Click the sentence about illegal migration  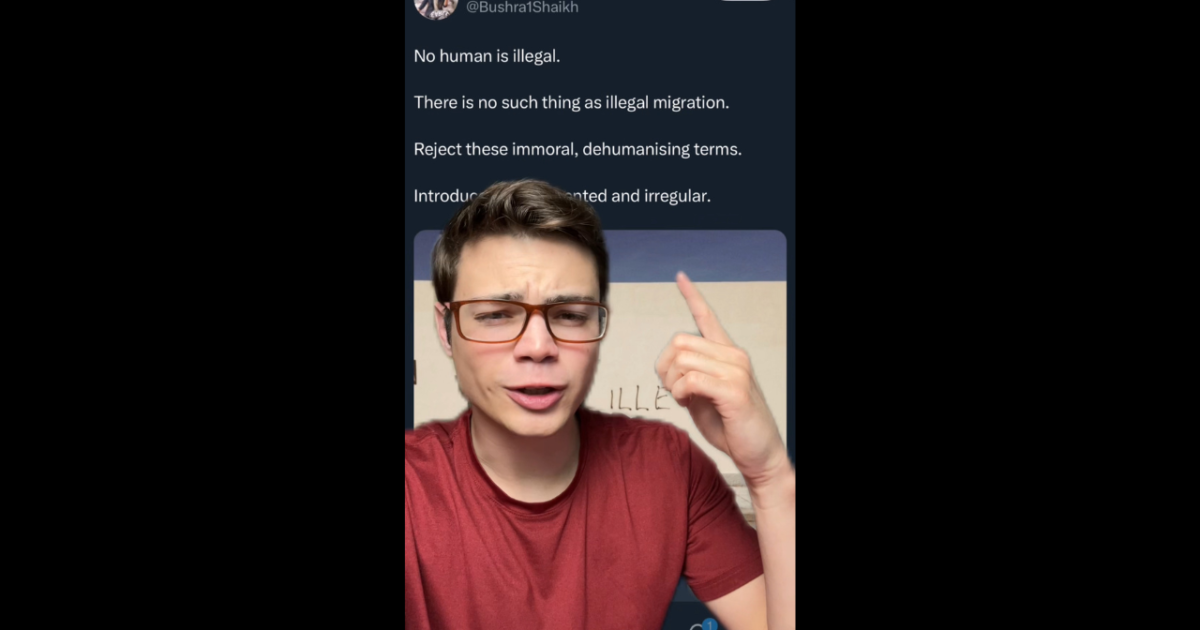(x=572, y=102)
